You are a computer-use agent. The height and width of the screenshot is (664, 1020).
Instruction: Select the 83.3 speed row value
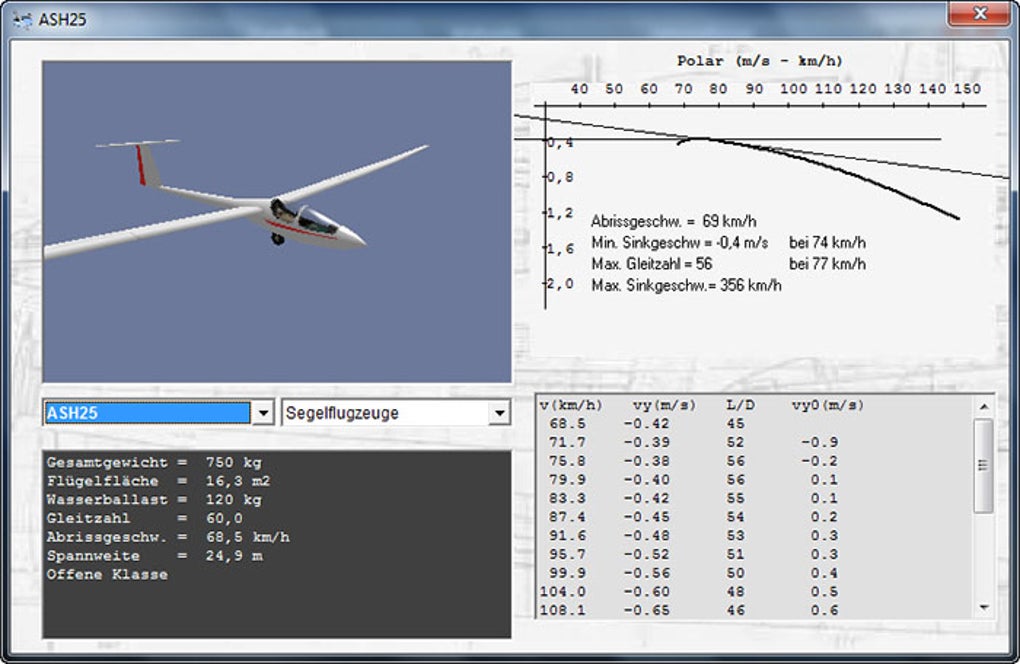pyautogui.click(x=567, y=498)
